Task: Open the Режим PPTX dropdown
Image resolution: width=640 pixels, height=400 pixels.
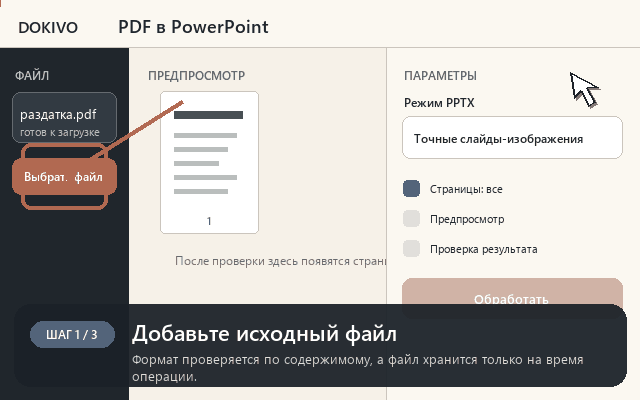Action: click(x=512, y=138)
